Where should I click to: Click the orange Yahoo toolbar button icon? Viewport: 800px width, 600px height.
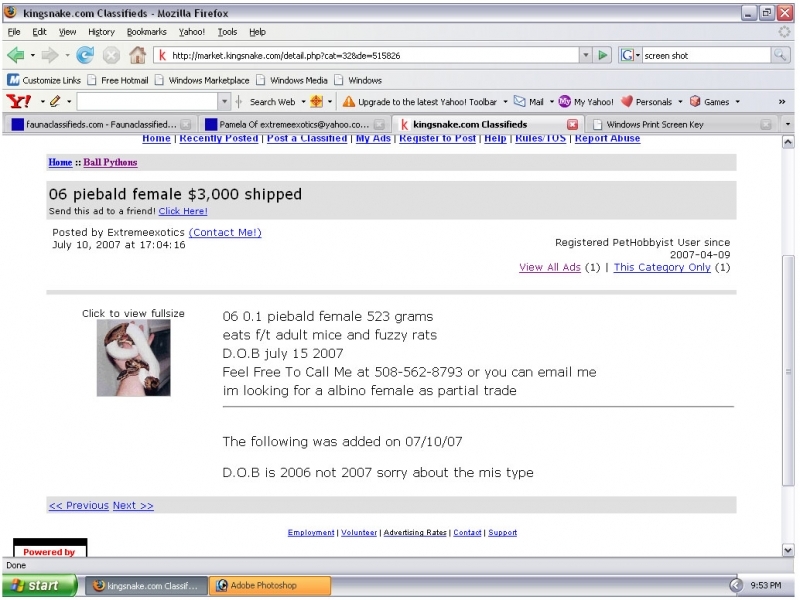(316, 102)
